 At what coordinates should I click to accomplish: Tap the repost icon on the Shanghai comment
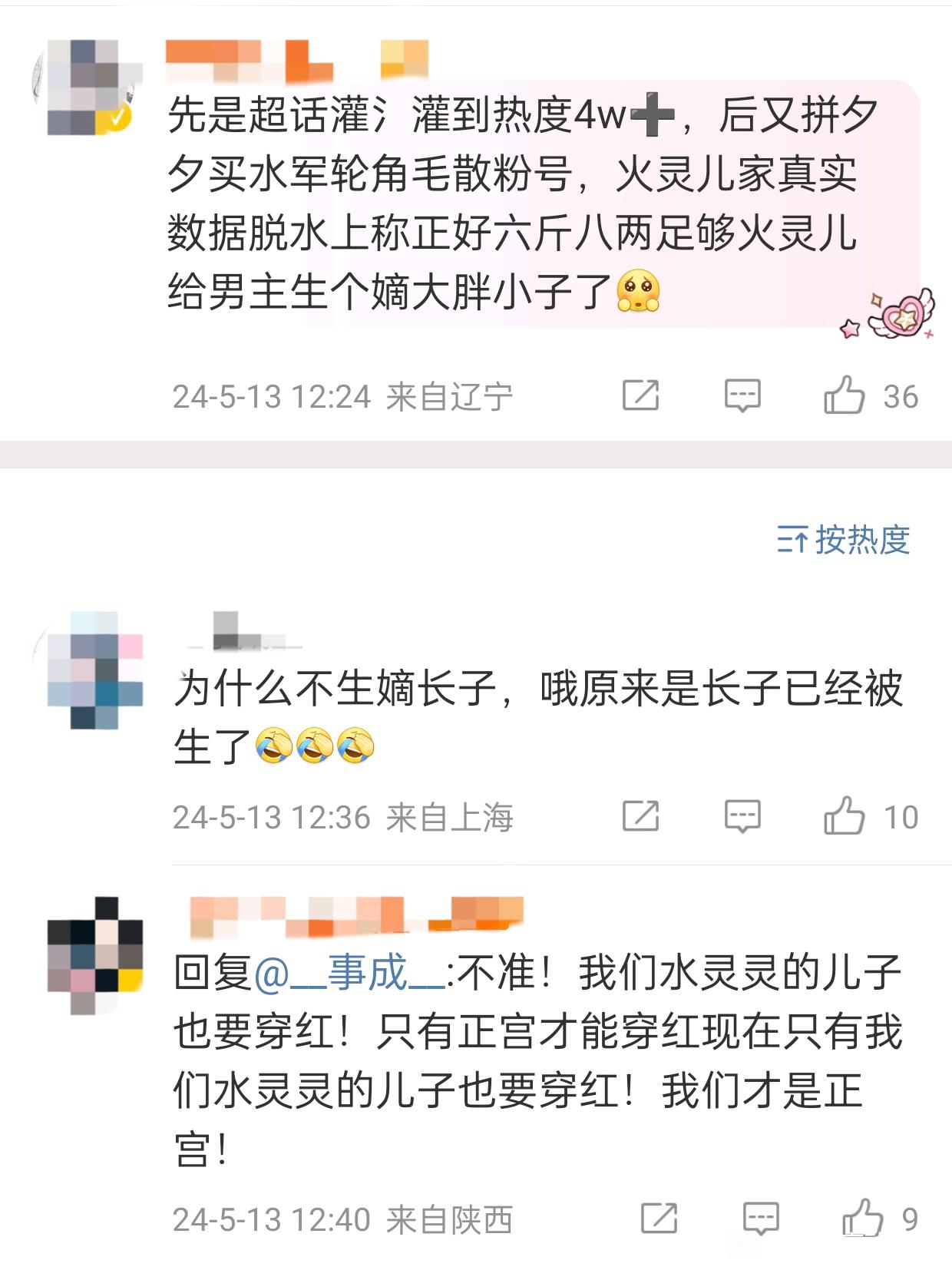640,816
